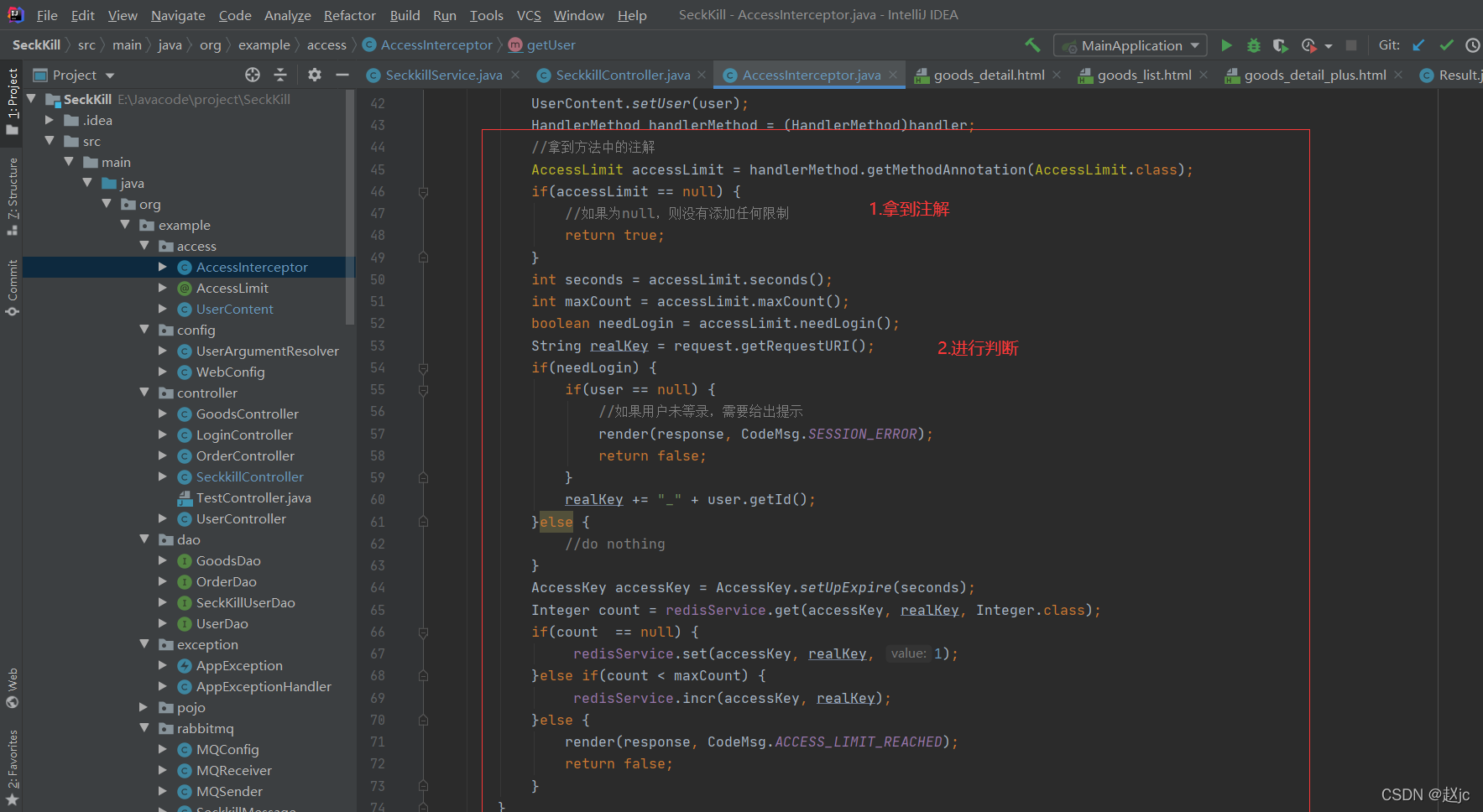Collapse the exception package

point(144,644)
